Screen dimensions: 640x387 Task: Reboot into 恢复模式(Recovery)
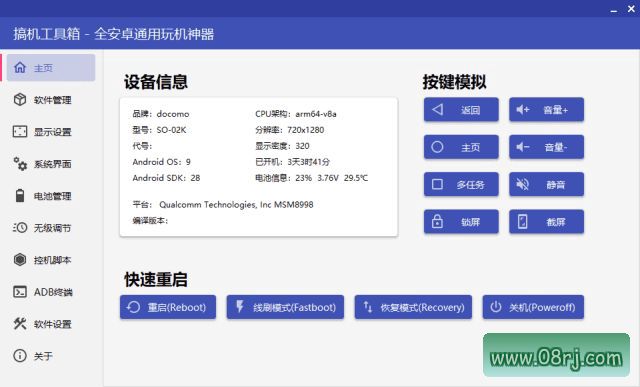(413, 307)
